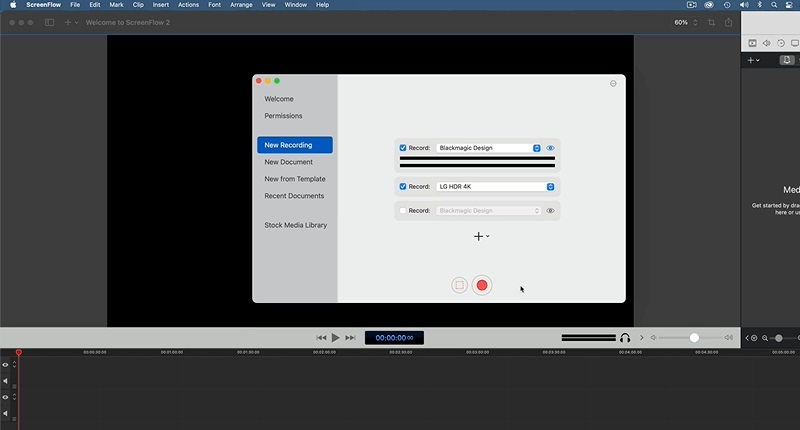Click the circular options icon in dialog corner
The height and width of the screenshot is (430, 800).
click(613, 84)
